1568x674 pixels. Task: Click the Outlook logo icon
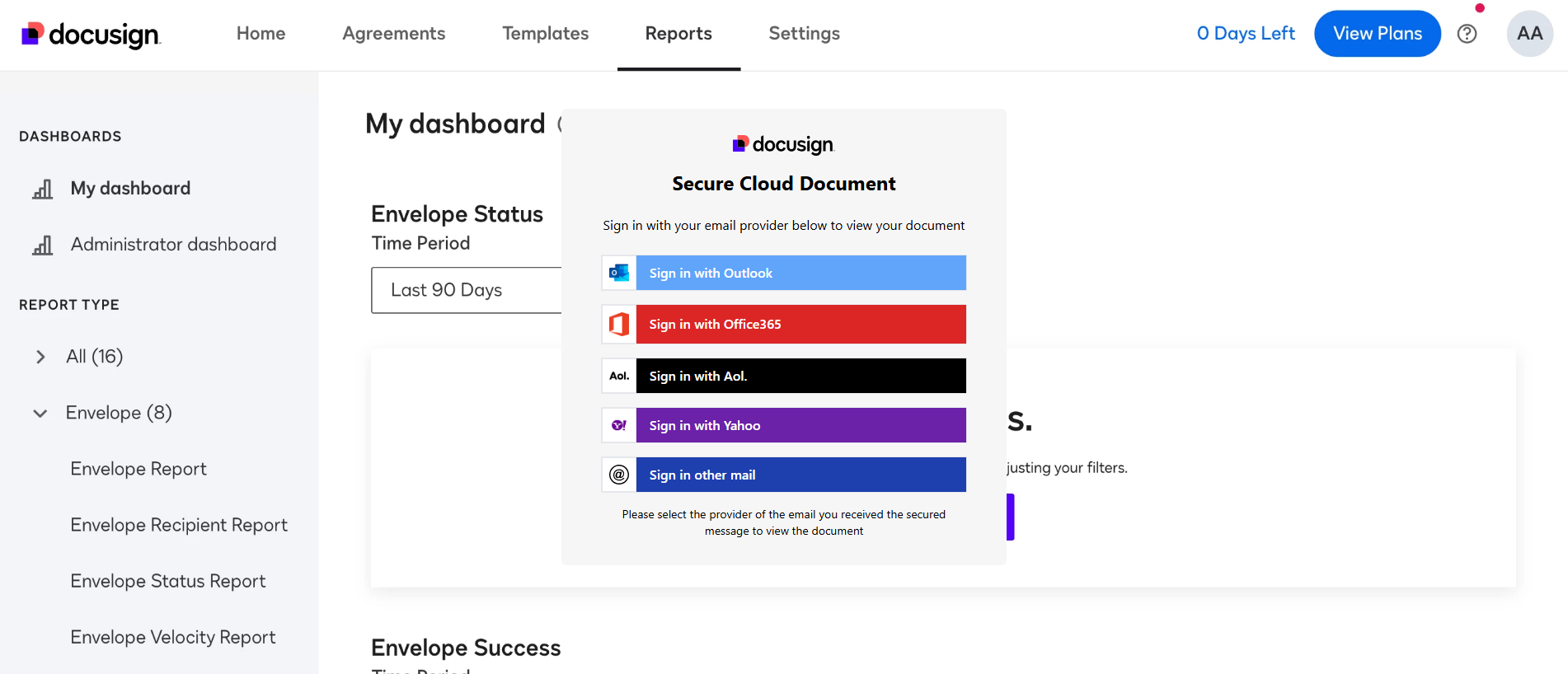coord(619,273)
